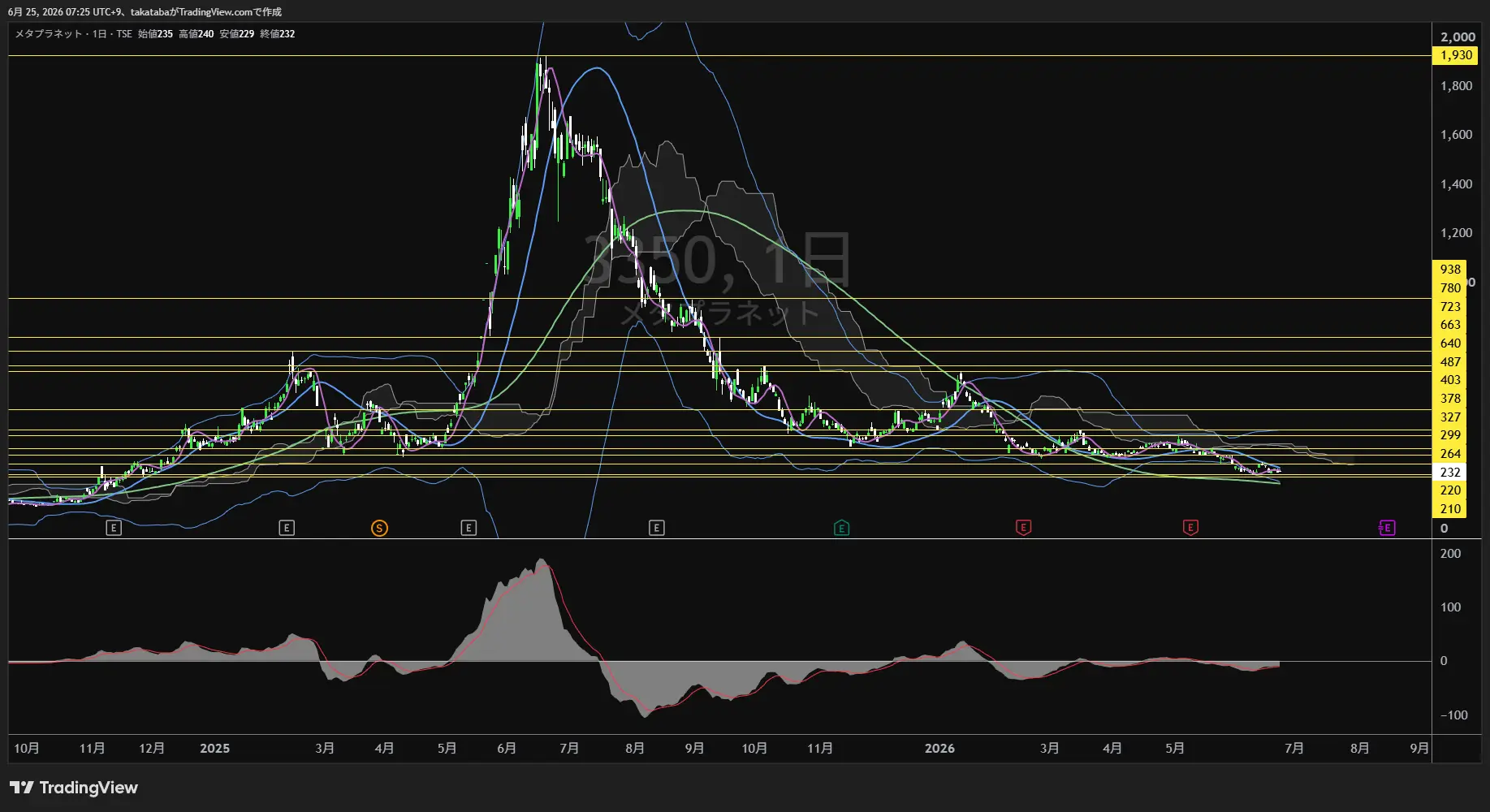Click the yellow 378 price label
1490x812 pixels.
click(x=1450, y=399)
